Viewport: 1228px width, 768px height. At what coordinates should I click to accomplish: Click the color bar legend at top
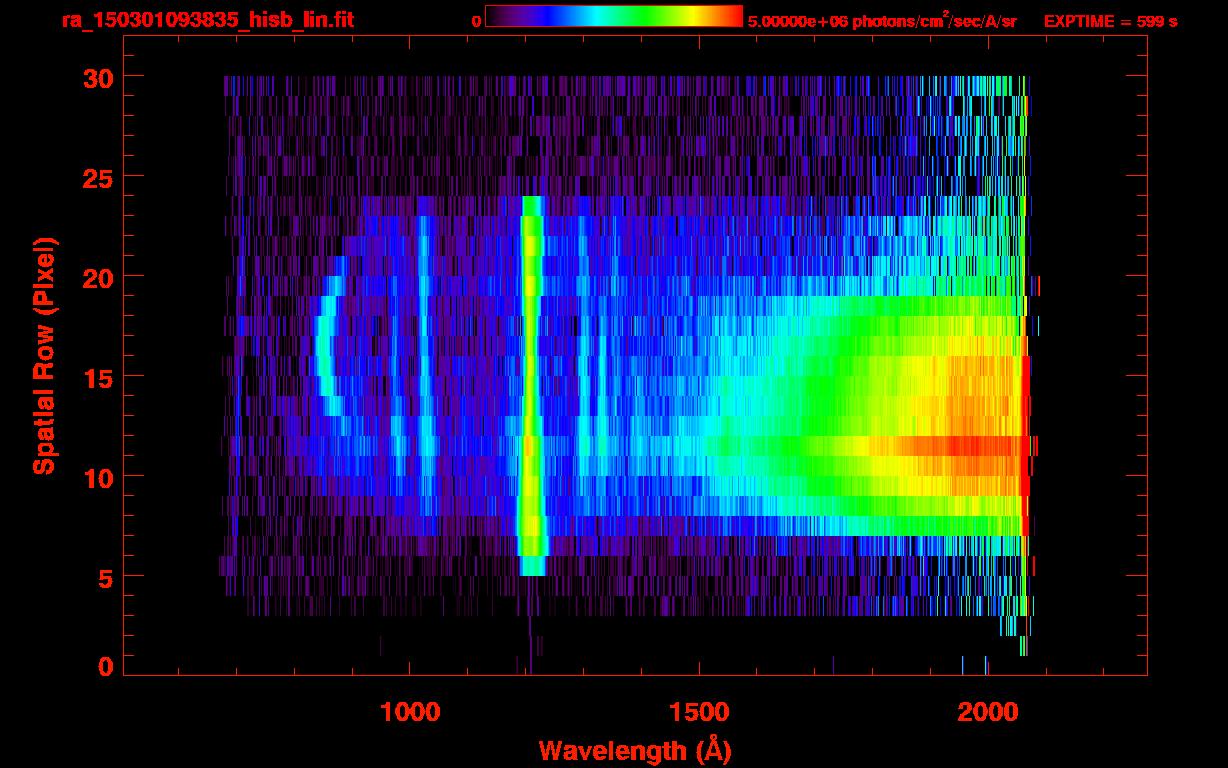pyautogui.click(x=614, y=16)
